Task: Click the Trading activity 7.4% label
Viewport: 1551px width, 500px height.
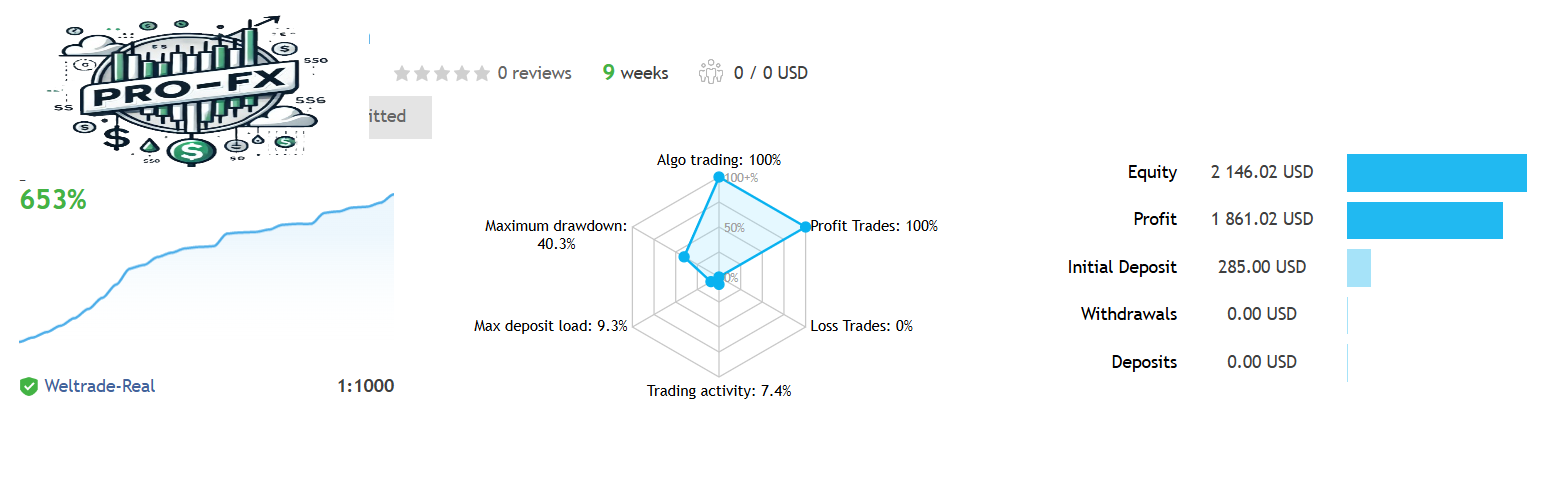Action: (718, 391)
